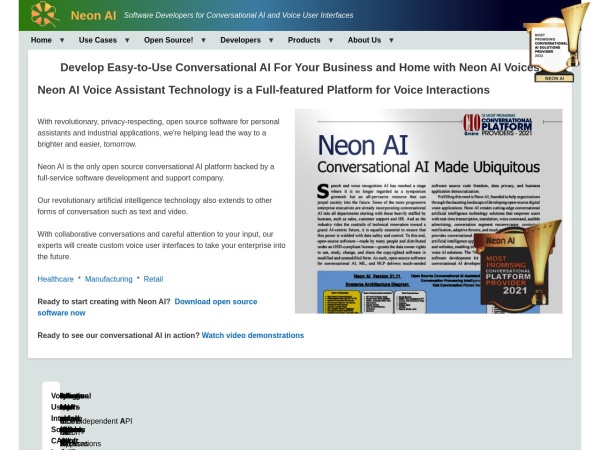Select the Products menu label
Image resolution: width=600 pixels, height=450 pixels.
pyautogui.click(x=304, y=40)
